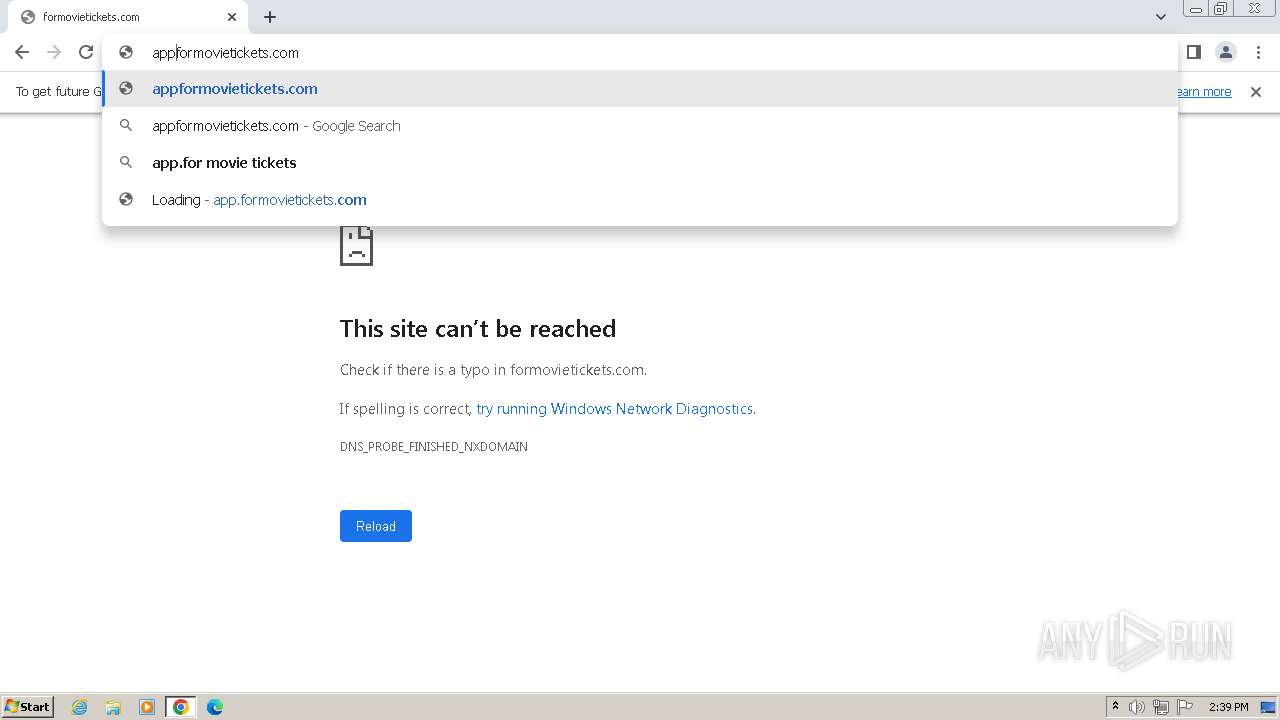Screen dimensions: 1280x720
Task: Choose Loading app.formovietickets.com suggestion
Action: click(640, 200)
